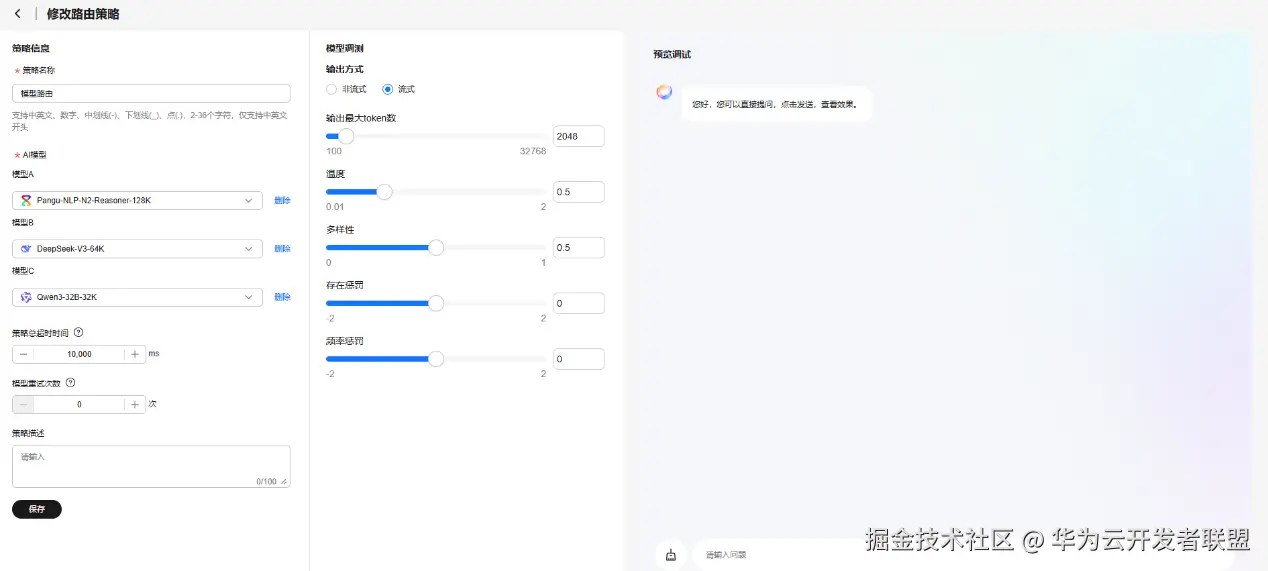Click the help icon next to 策略总超时时间
The height and width of the screenshot is (571, 1268).
coord(79,333)
